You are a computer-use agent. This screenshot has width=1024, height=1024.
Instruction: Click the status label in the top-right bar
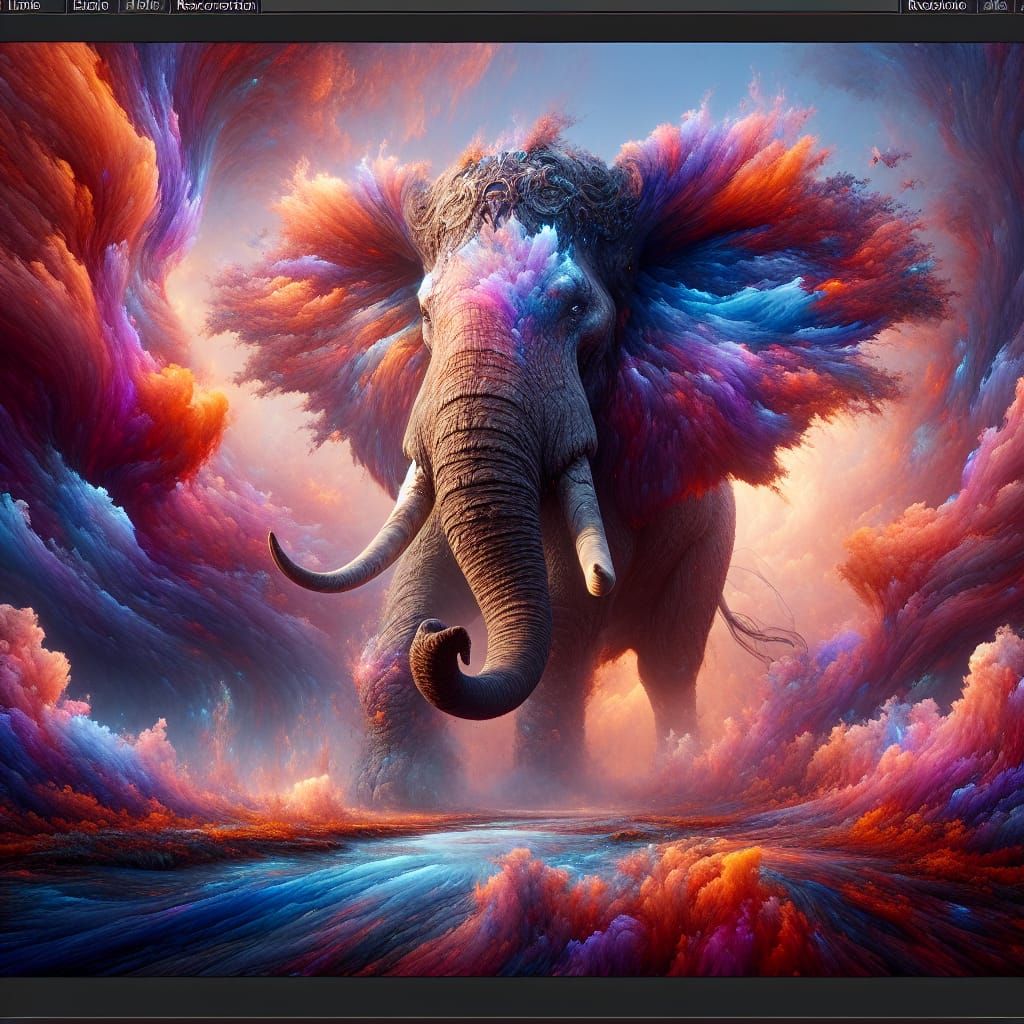click(936, 8)
